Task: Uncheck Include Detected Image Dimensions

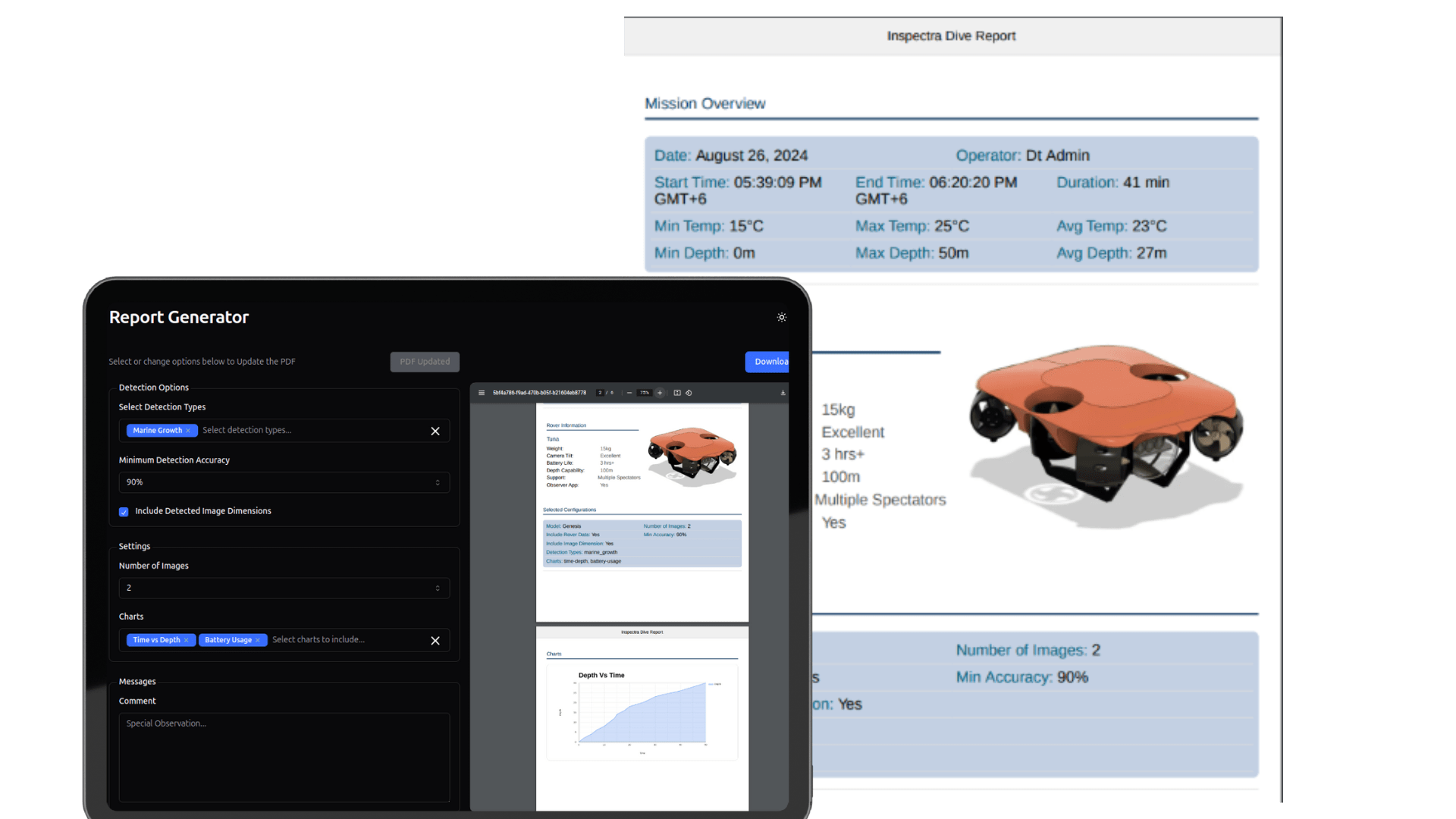Action: pos(124,512)
